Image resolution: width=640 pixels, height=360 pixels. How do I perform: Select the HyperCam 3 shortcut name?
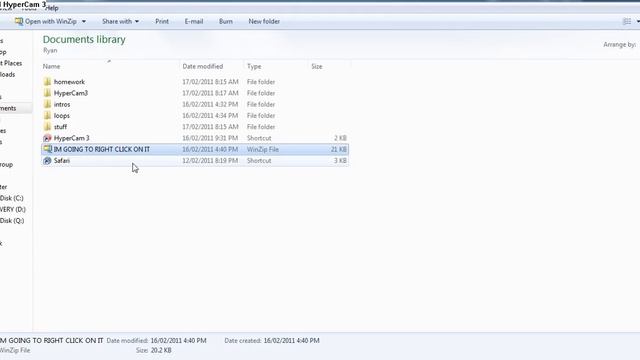(x=71, y=138)
